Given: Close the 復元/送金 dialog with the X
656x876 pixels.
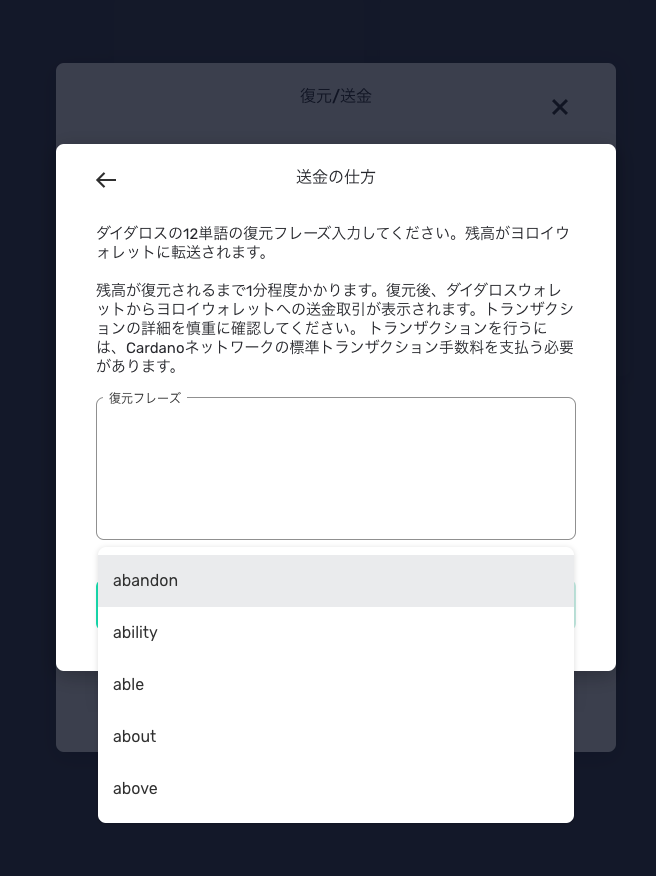Looking at the screenshot, I should click(560, 107).
